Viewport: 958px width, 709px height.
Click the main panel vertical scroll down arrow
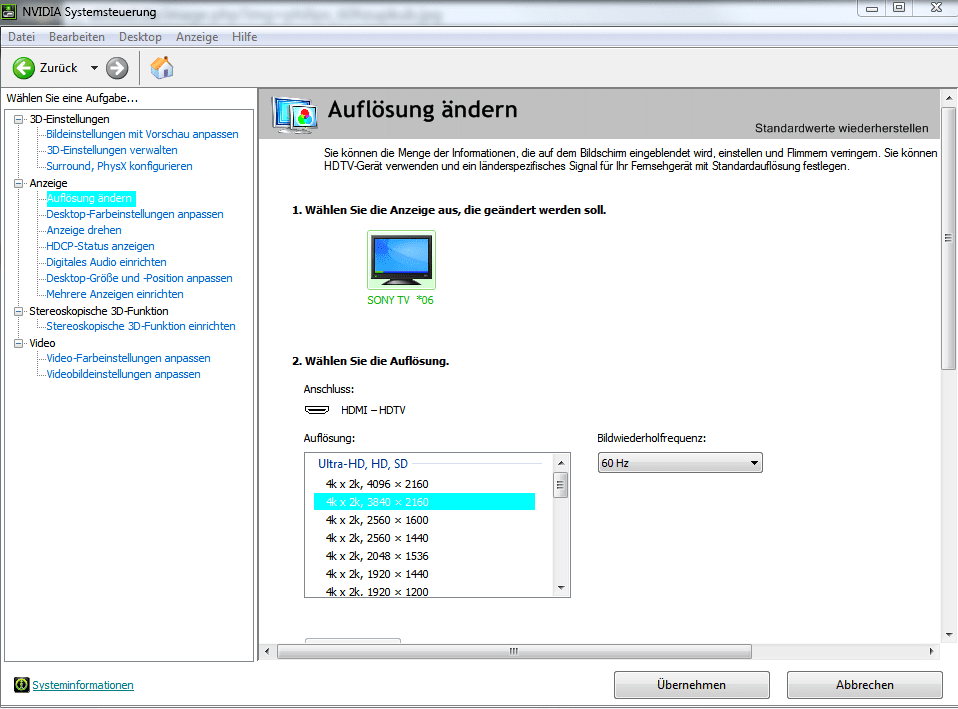(x=949, y=634)
